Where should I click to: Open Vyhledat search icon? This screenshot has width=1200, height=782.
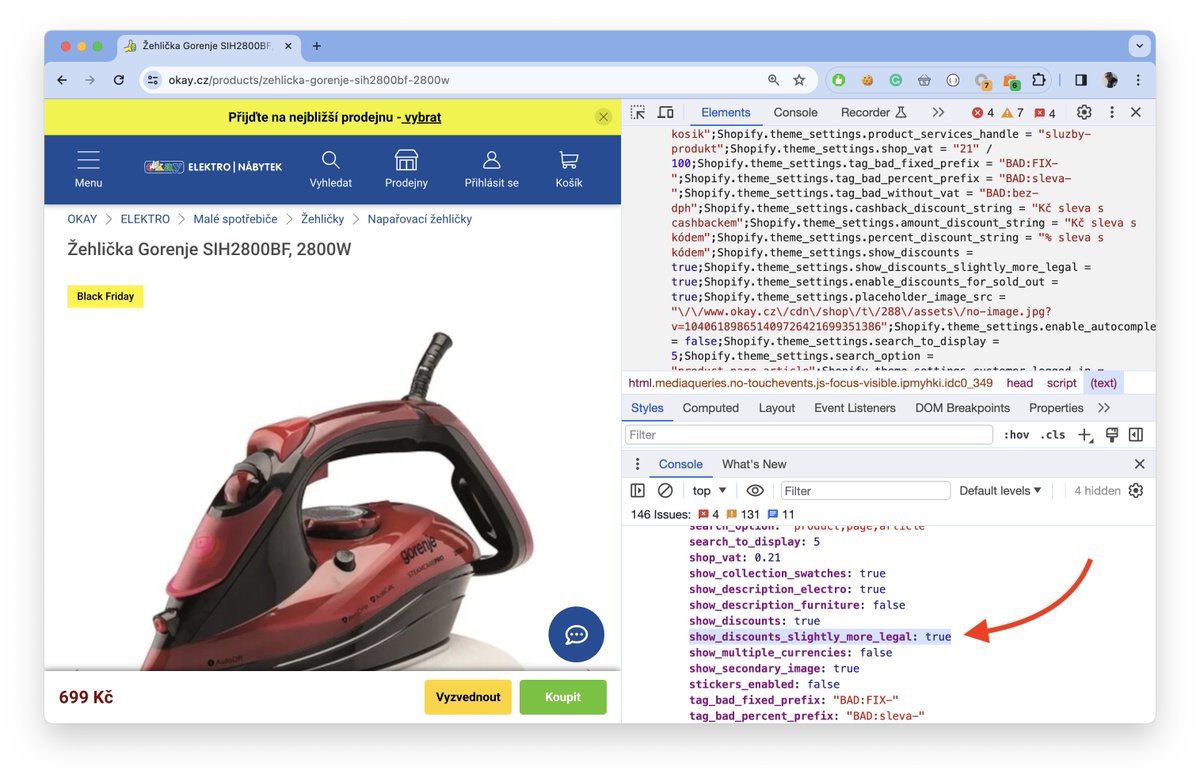pos(330,169)
